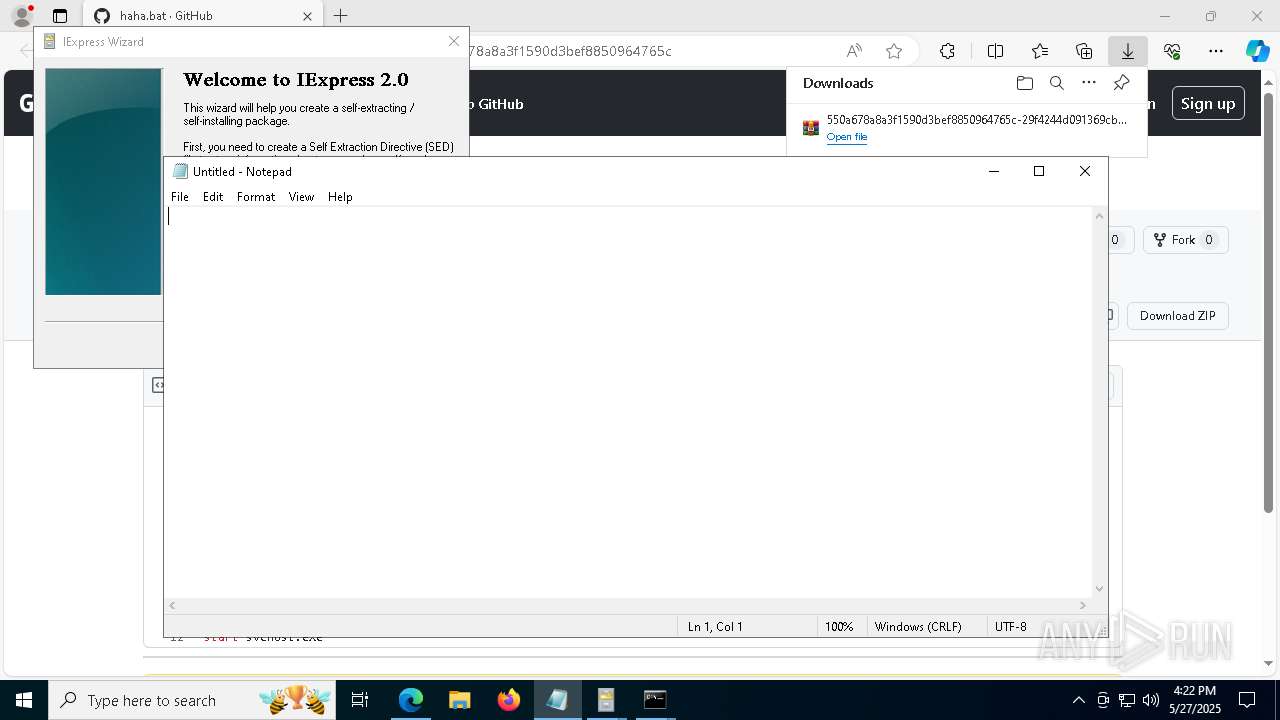
Task: Open the File menu in Notepad
Action: 180,197
